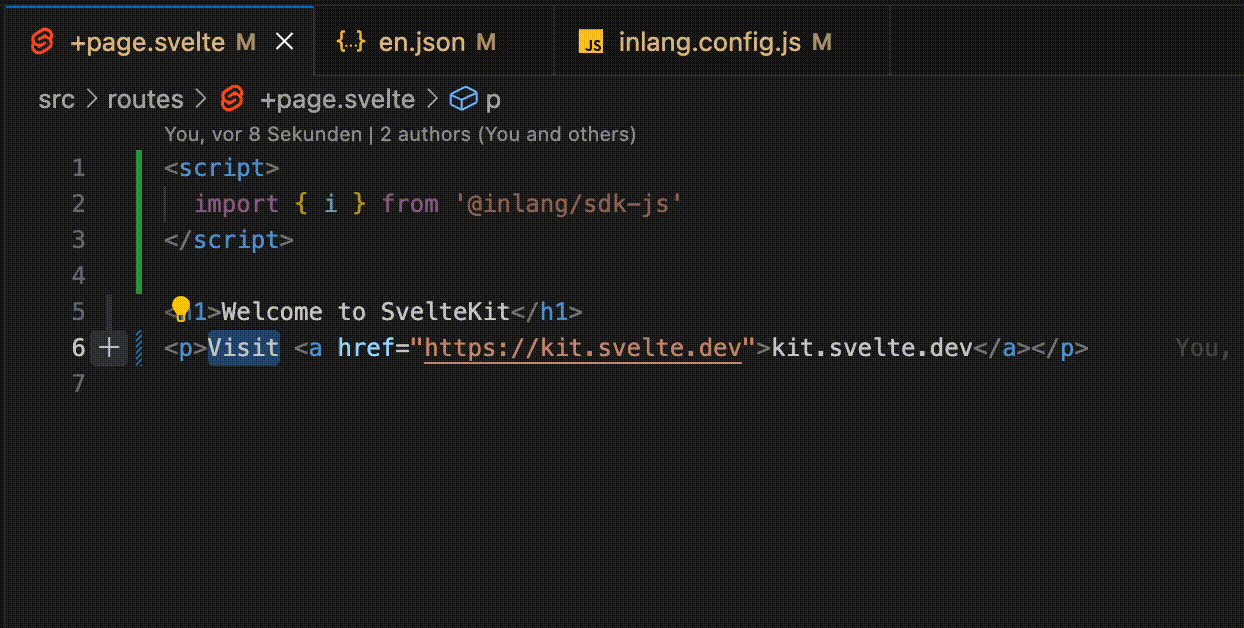Click line number 3 in the gutter
The image size is (1244, 628).
coord(78,240)
